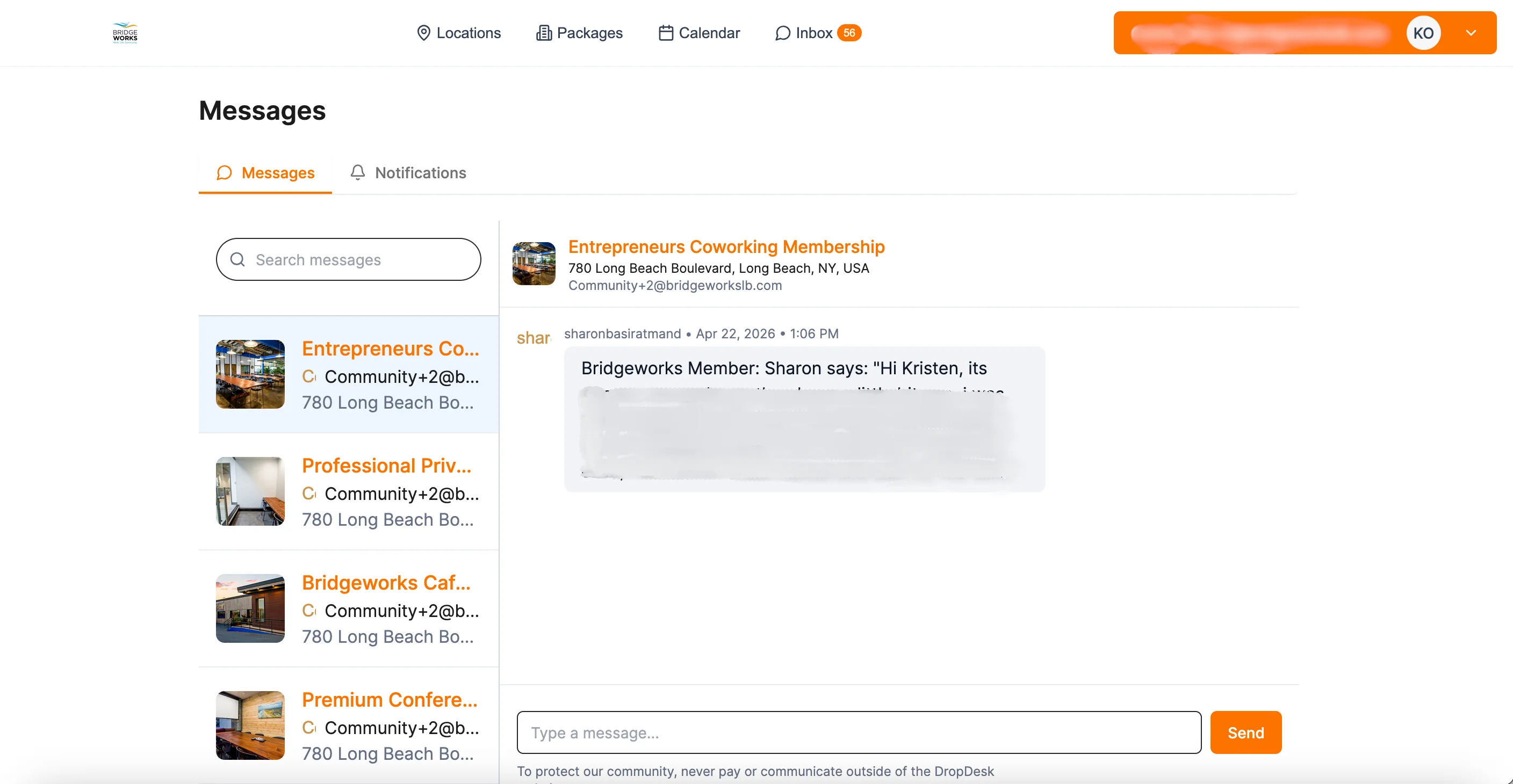Click the Packages building icon

pos(544,33)
